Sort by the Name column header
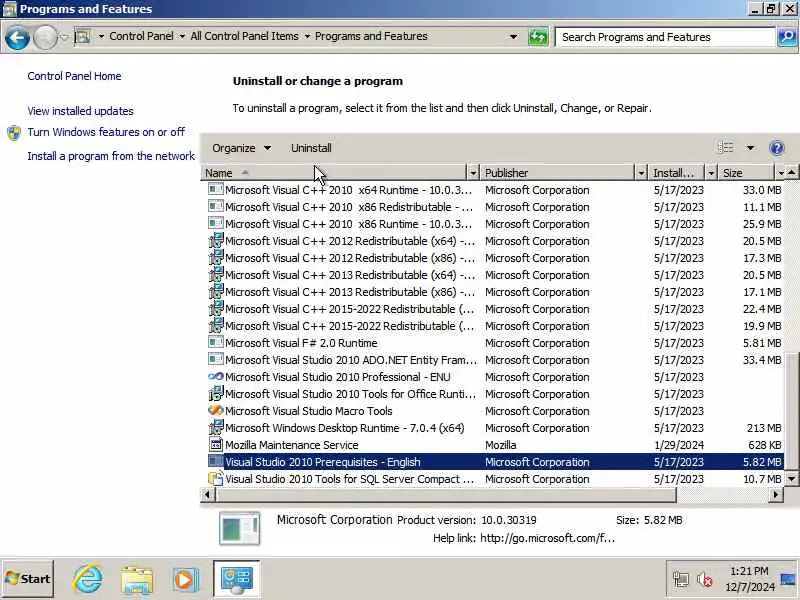Viewport: 800px width, 600px height. tap(334, 173)
